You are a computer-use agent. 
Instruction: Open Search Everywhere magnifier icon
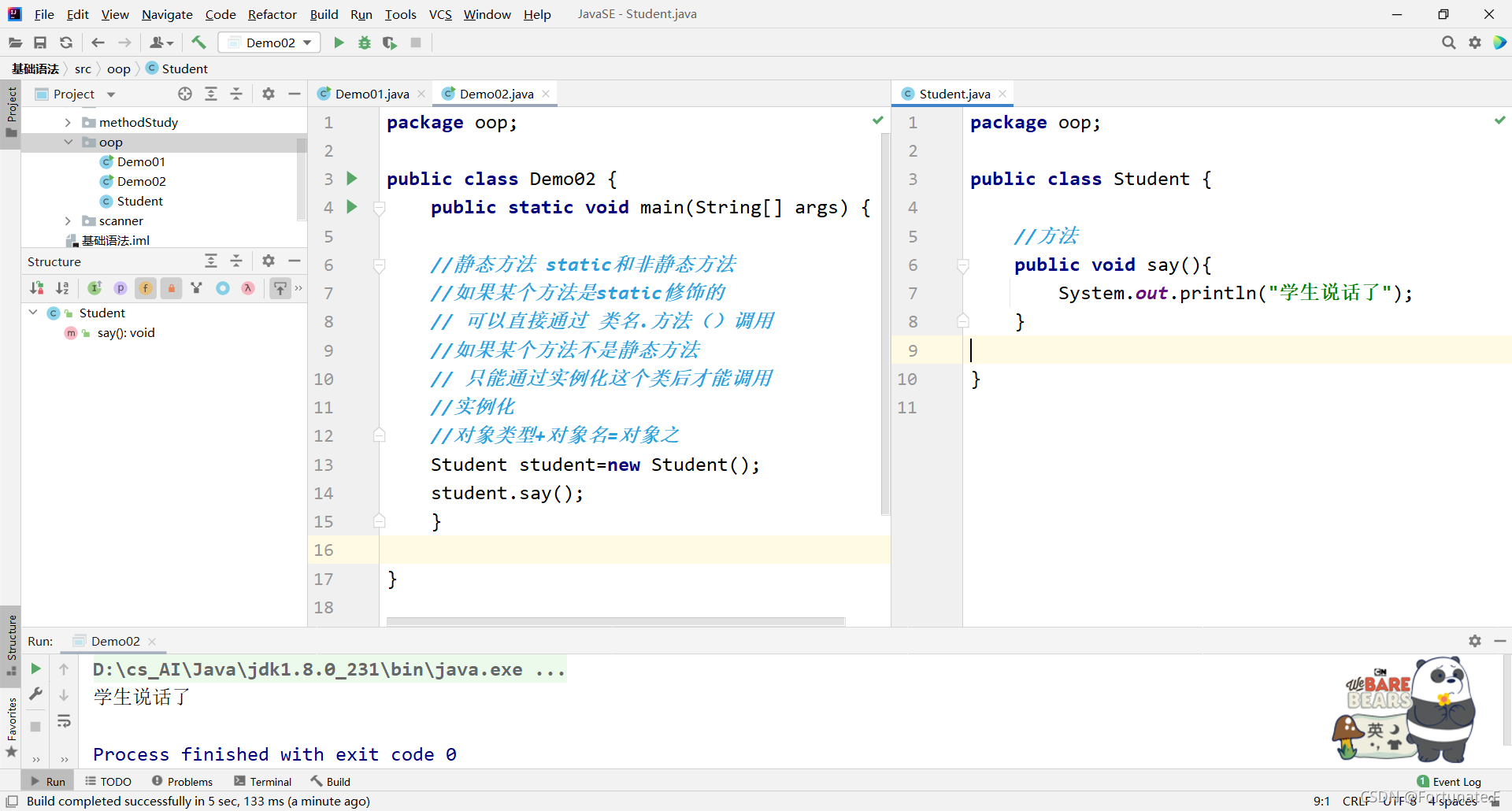(1448, 43)
